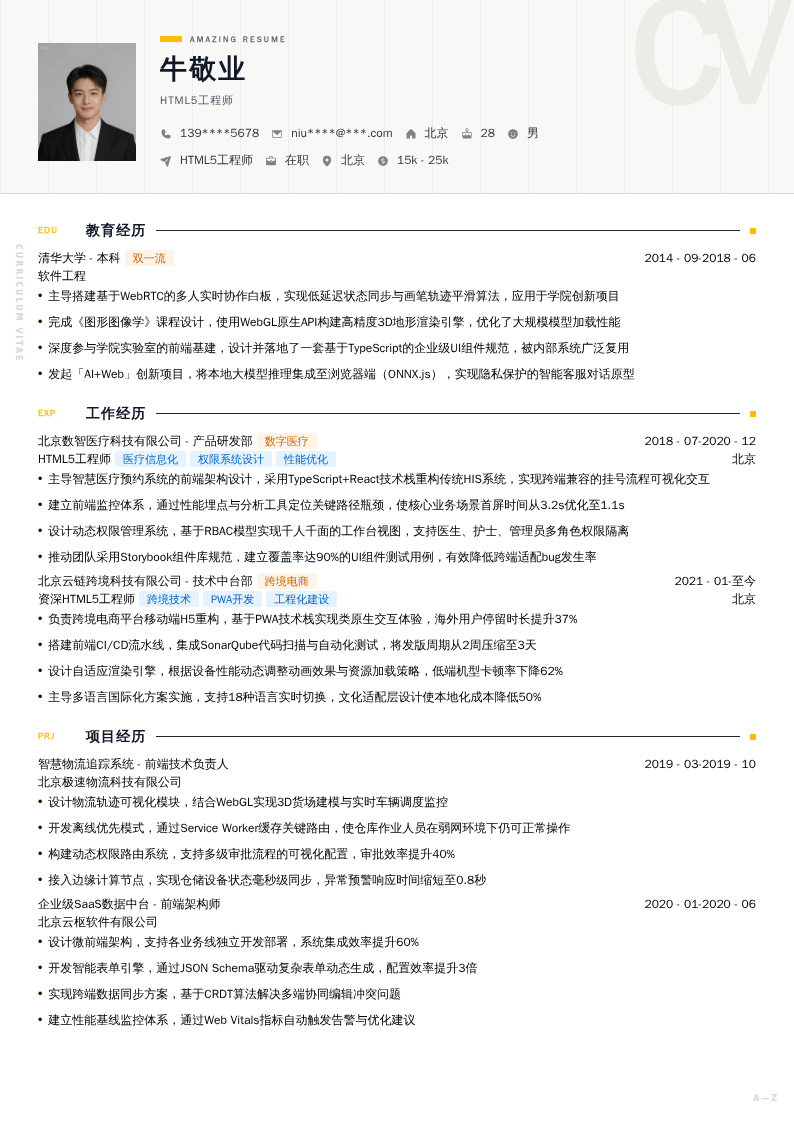Image resolution: width=794 pixels, height=1123 pixels.
Task: Click the 医疗信息化 tag
Action: click(150, 459)
